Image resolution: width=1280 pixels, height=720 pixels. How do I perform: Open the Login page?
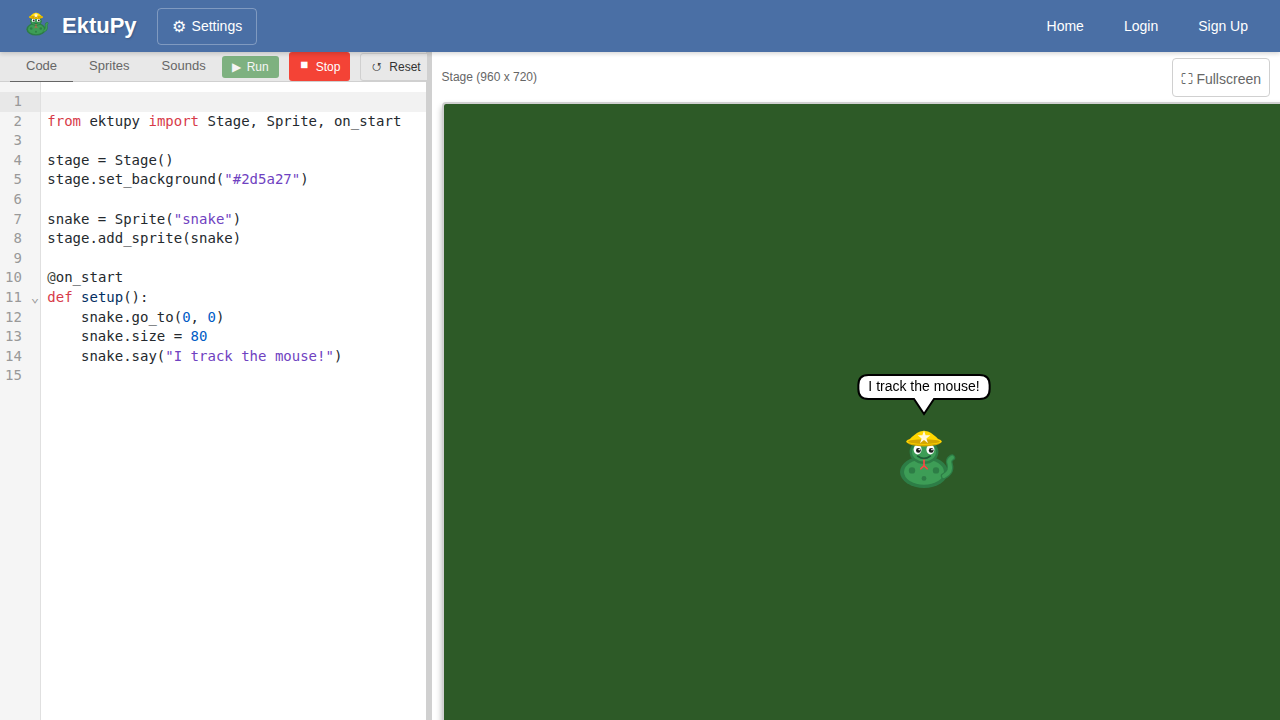[1140, 26]
